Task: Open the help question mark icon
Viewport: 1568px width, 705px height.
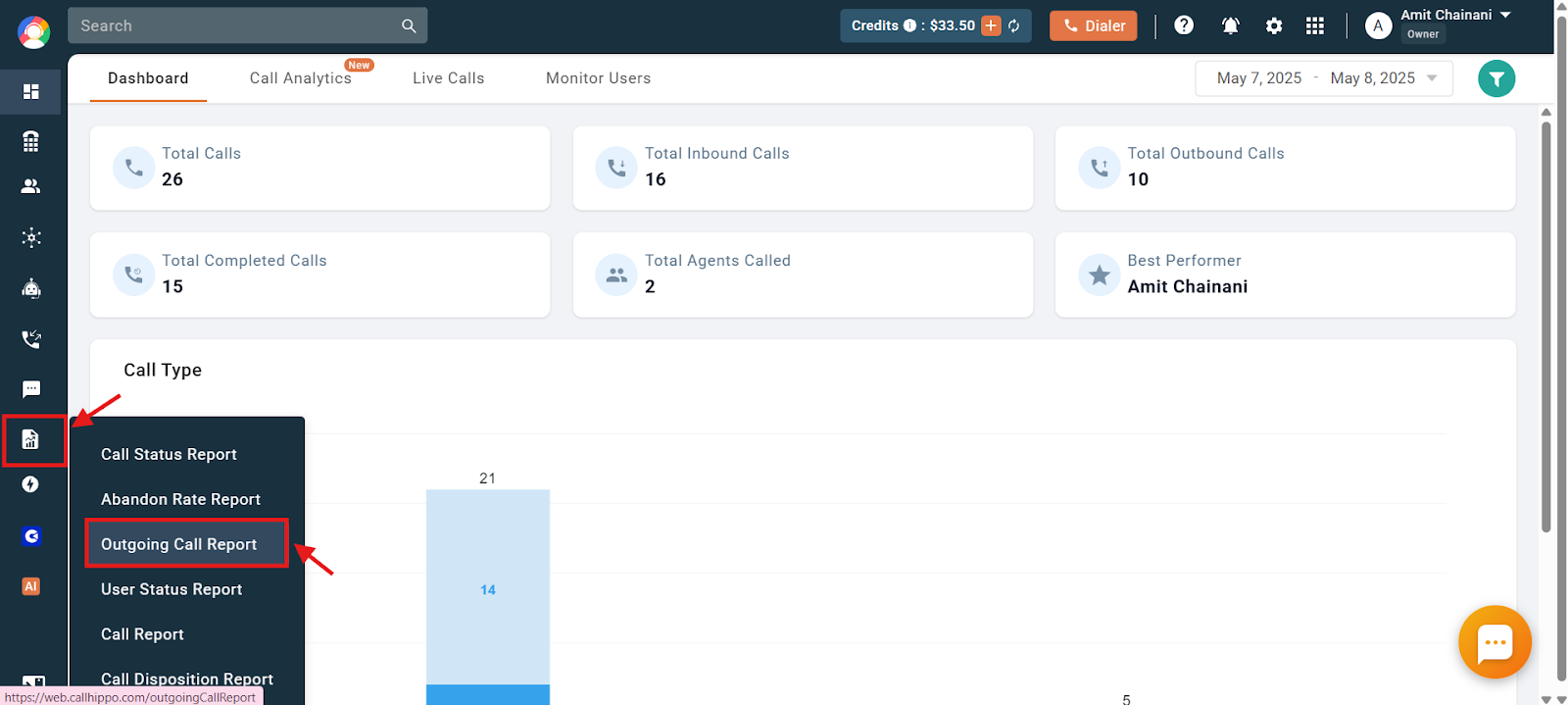Action: (1184, 25)
